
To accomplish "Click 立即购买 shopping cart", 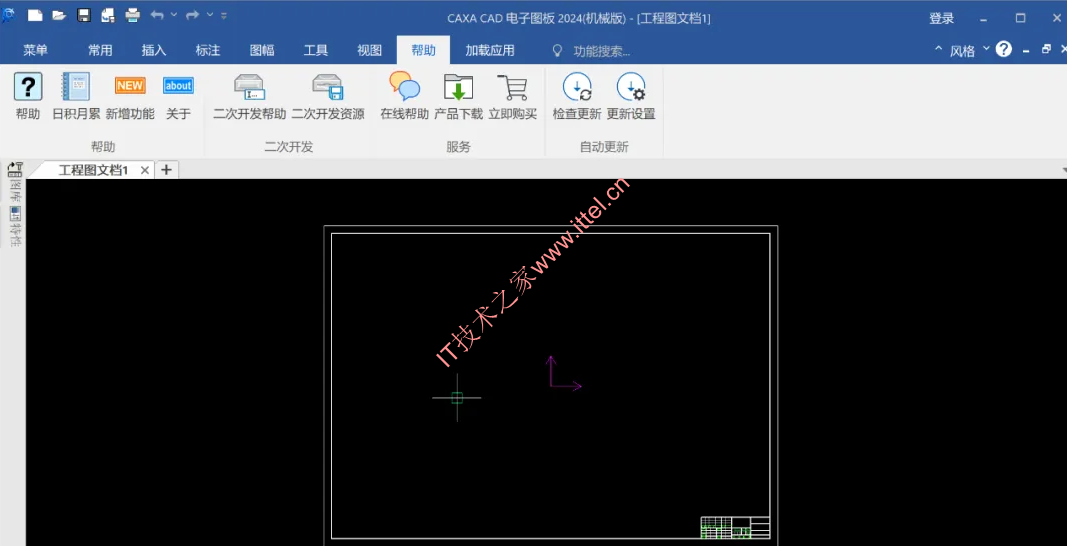I will pos(512,96).
